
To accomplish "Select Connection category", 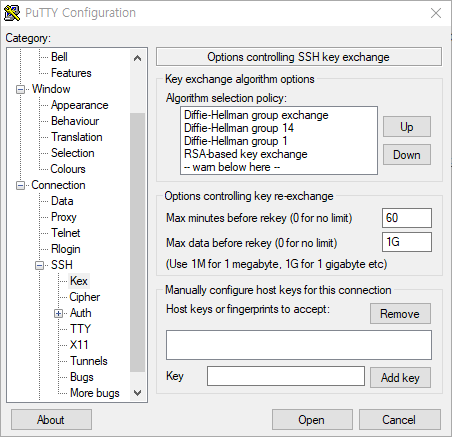I will coord(58,185).
